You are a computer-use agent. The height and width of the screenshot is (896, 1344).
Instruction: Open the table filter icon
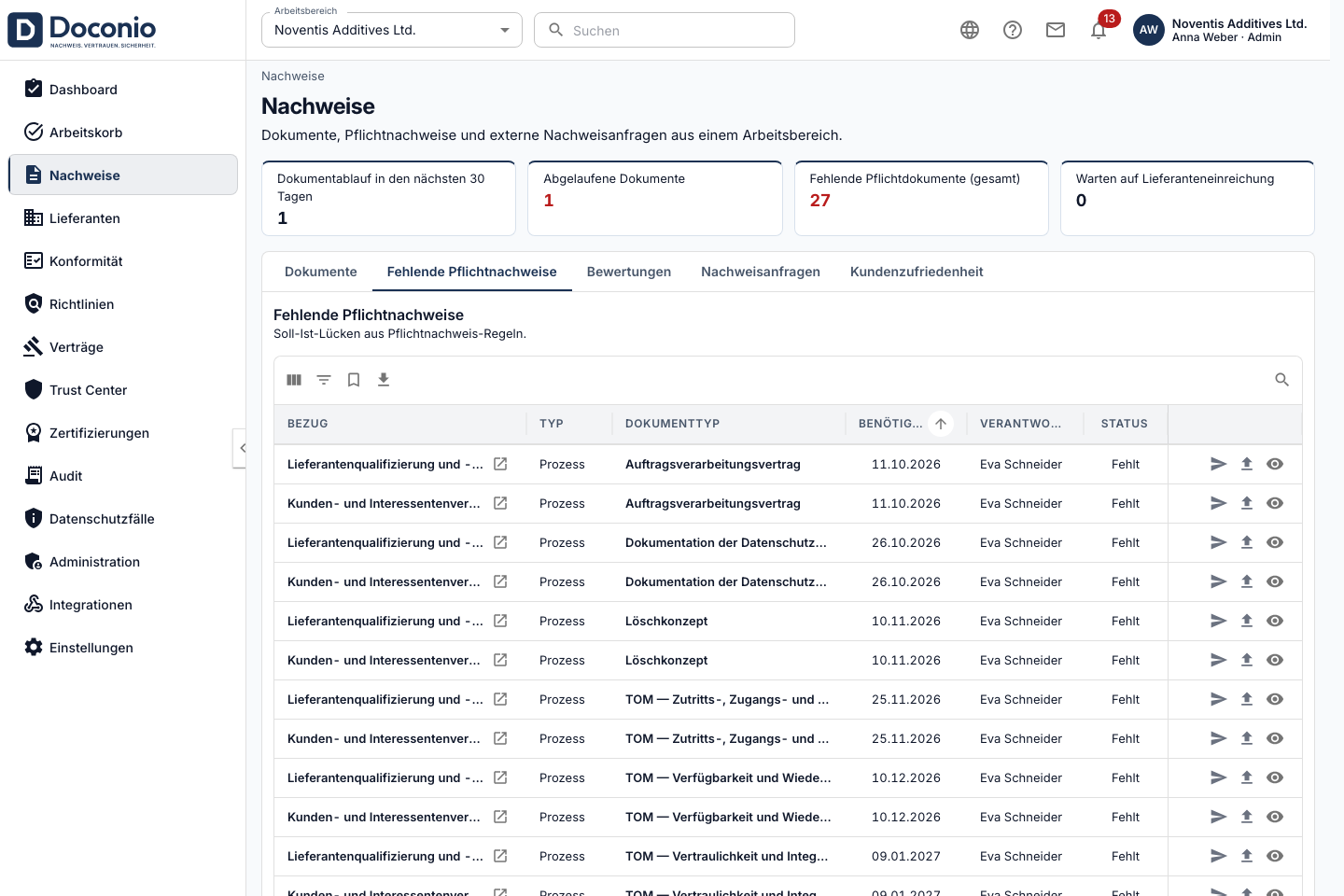(324, 380)
